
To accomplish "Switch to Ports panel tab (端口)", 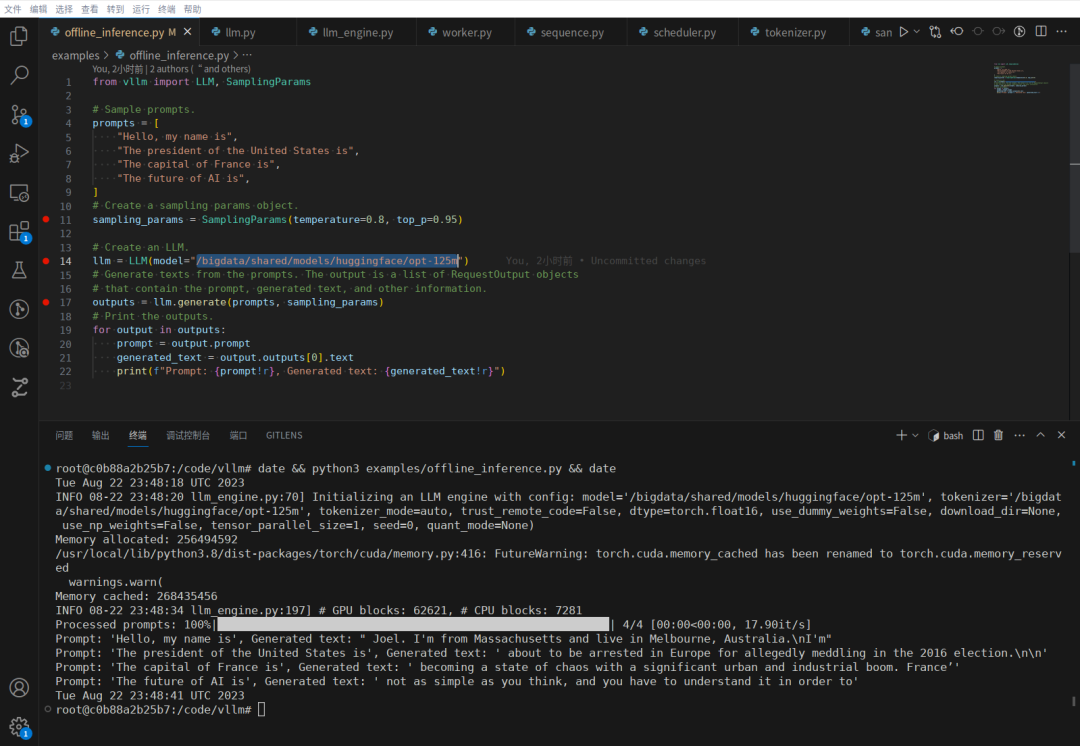I will point(238,435).
